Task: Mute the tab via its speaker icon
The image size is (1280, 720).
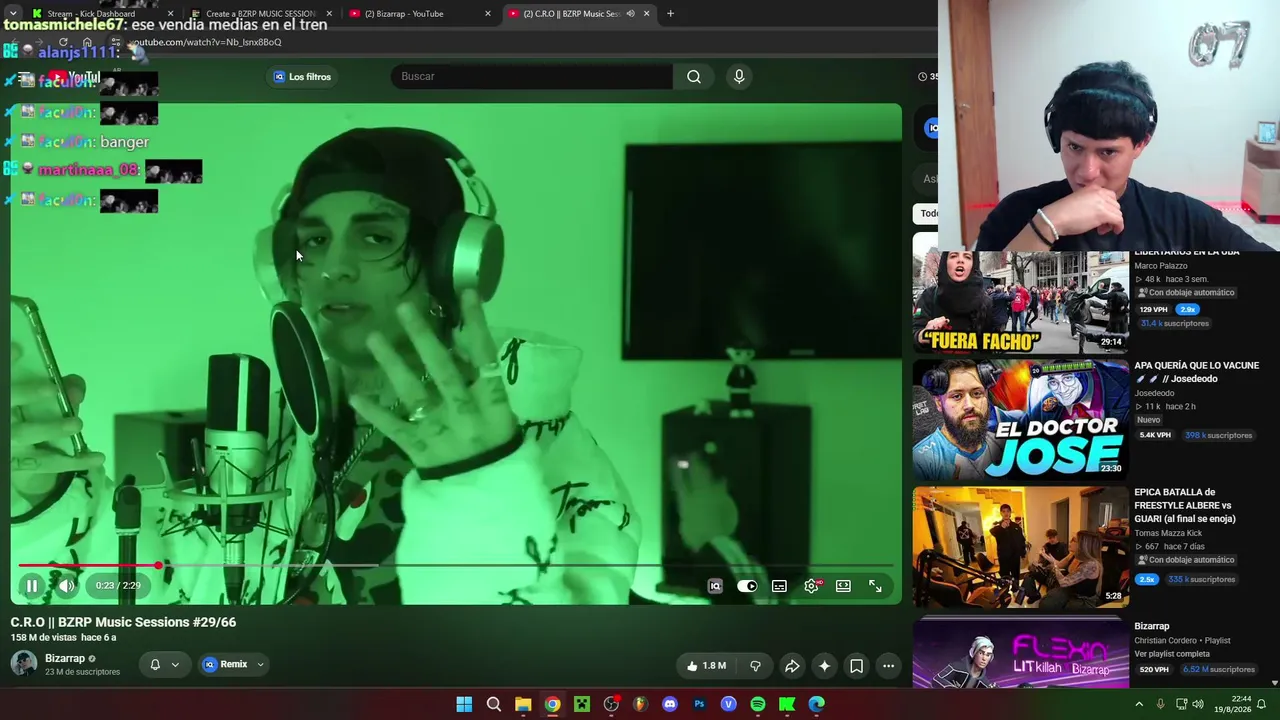Action: coord(630,14)
